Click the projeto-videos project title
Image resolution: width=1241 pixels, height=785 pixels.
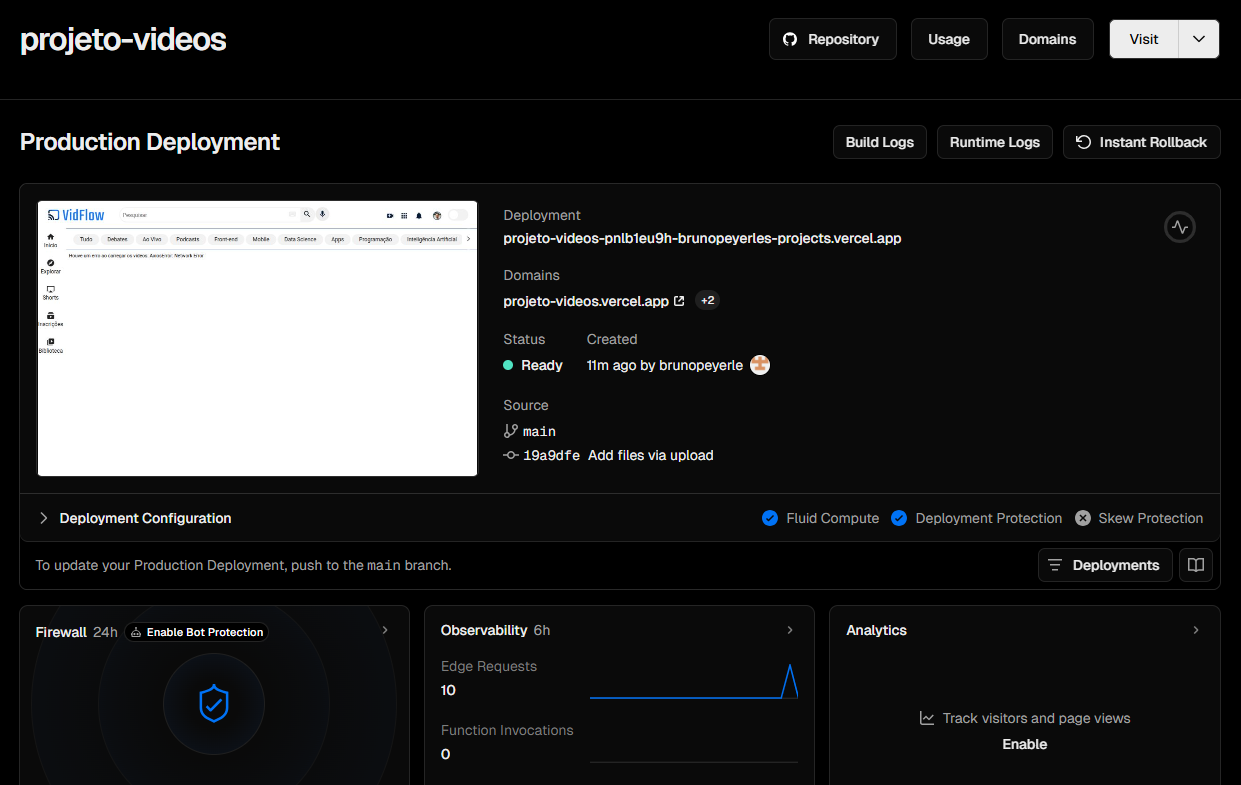point(123,39)
